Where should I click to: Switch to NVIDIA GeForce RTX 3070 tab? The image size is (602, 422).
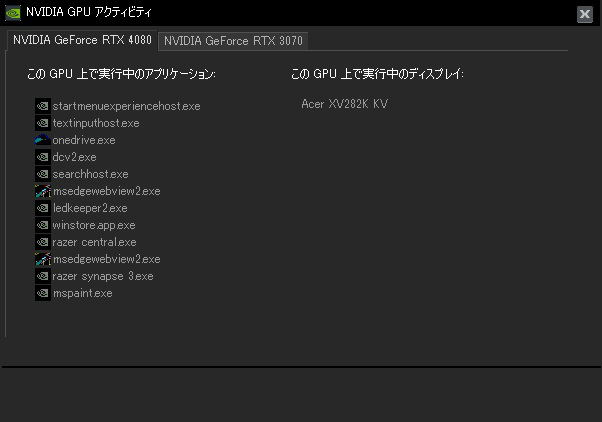(x=233, y=41)
